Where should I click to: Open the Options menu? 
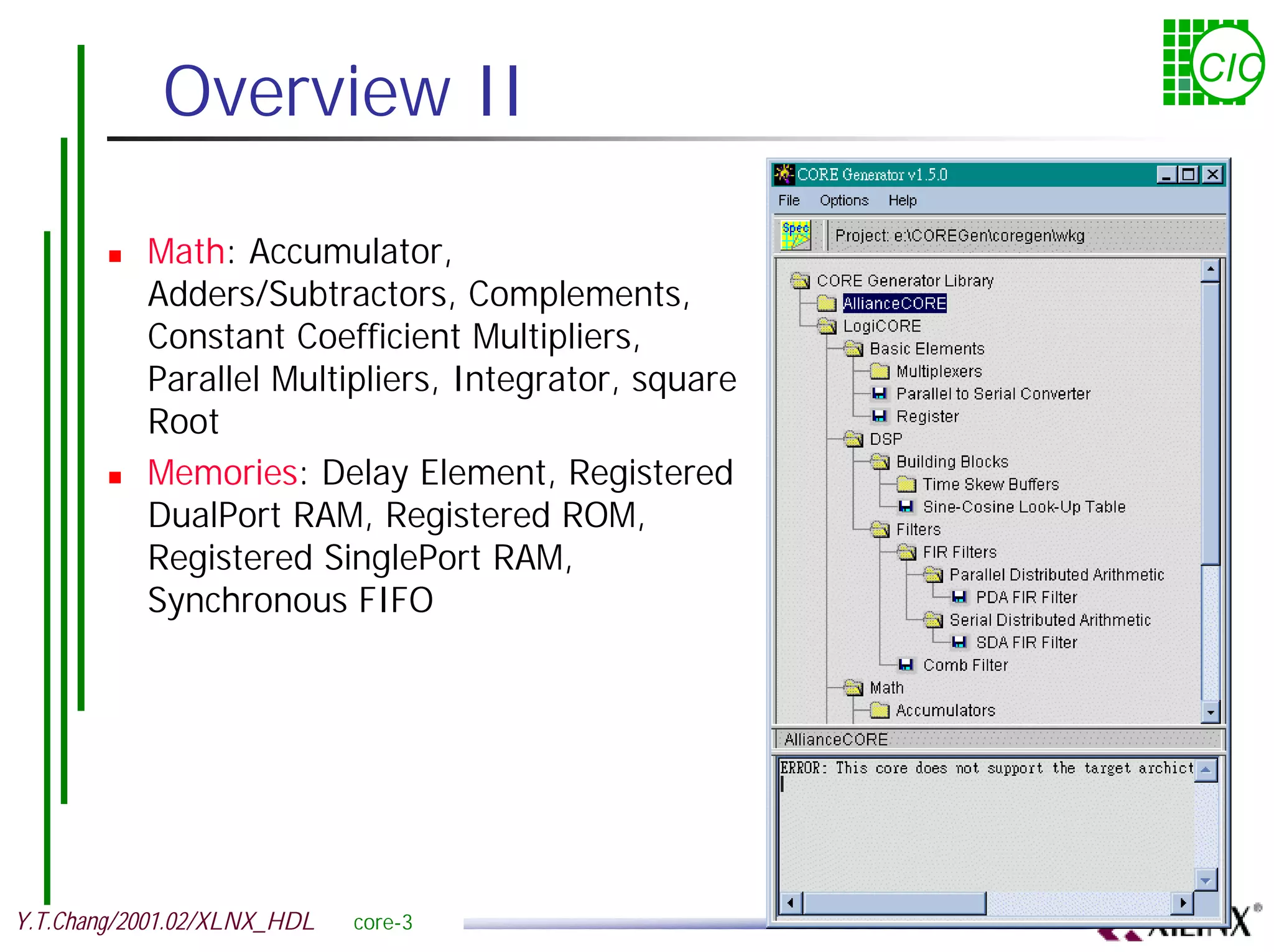click(x=844, y=200)
